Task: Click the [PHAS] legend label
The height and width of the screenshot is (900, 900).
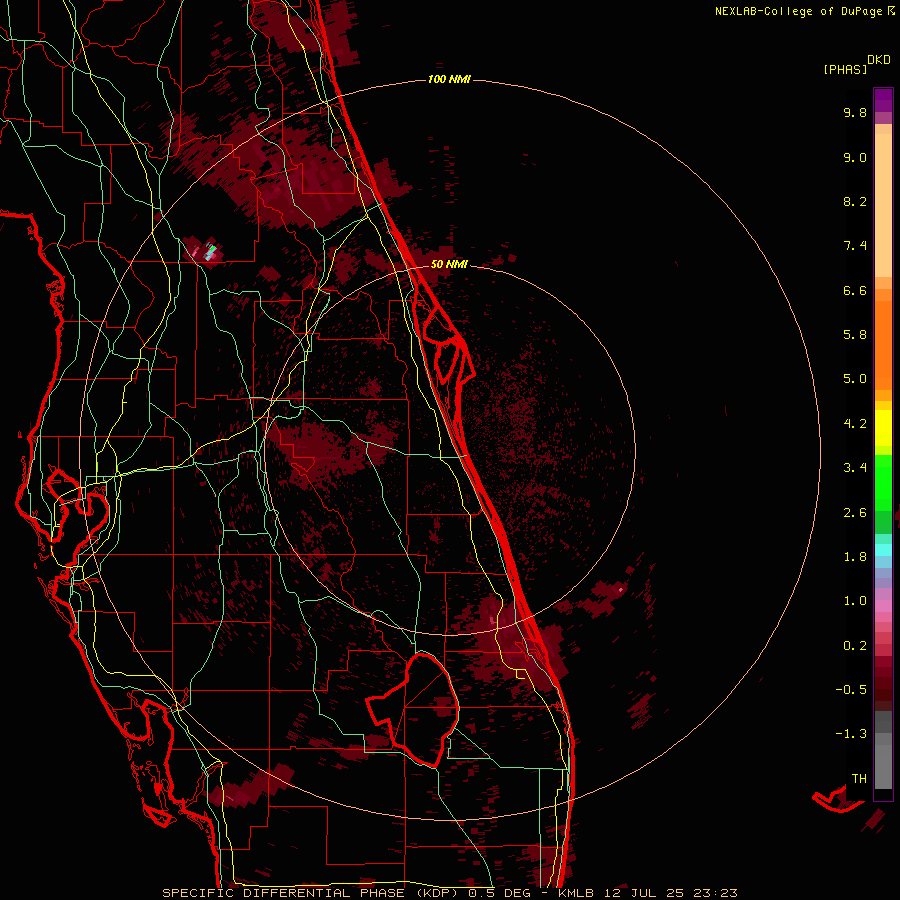Action: 845,69
